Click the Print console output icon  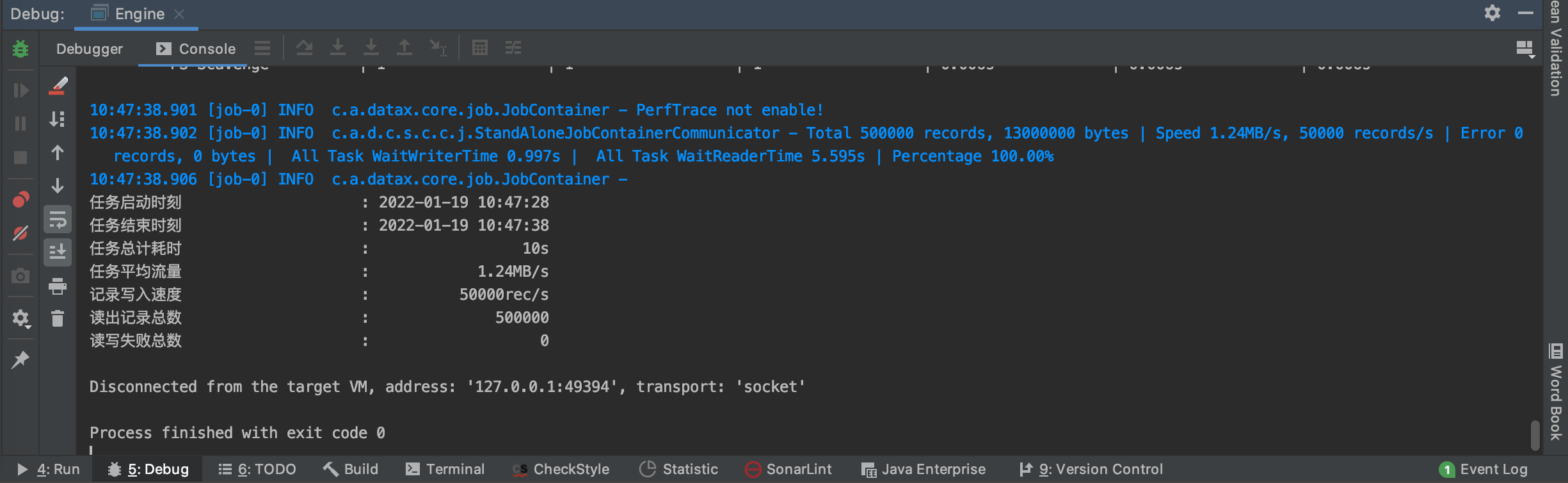point(58,286)
